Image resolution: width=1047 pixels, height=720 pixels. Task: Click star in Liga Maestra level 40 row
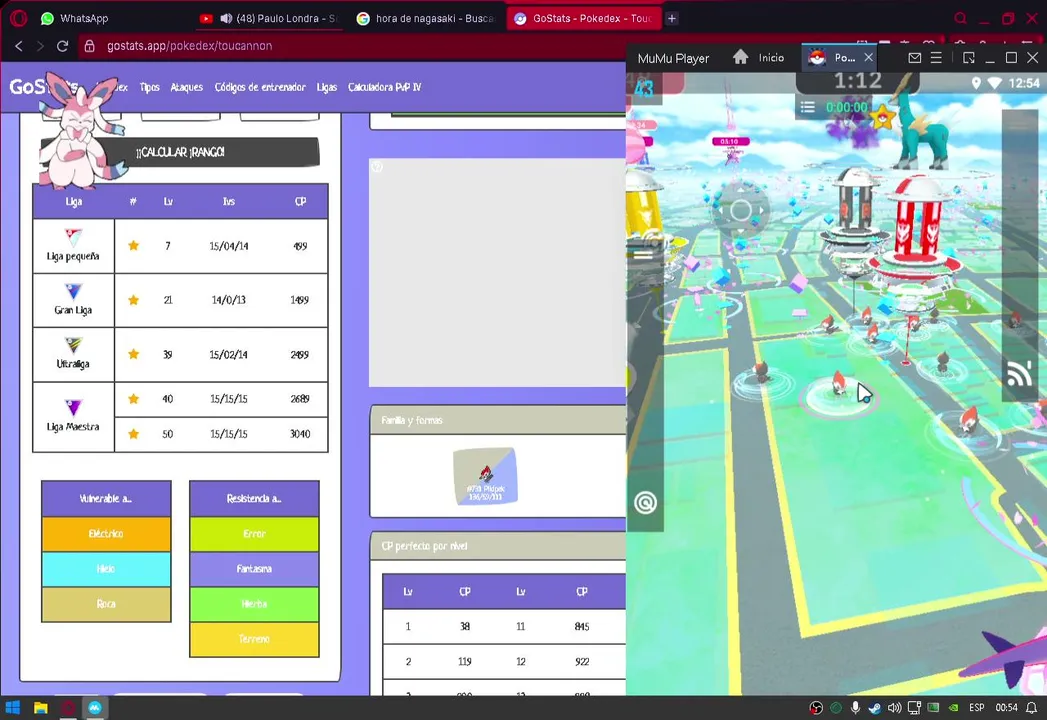click(134, 399)
